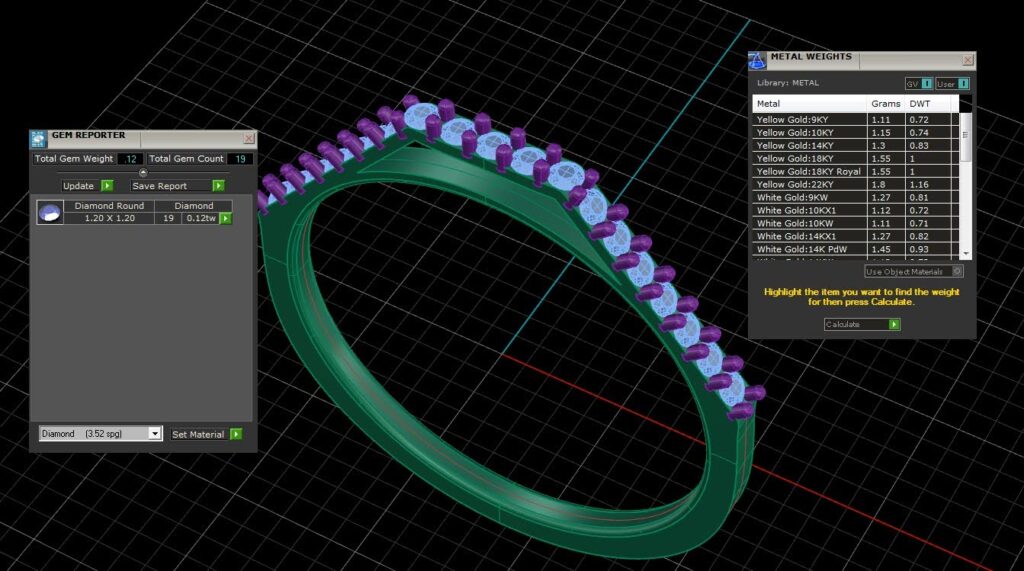Select the Yellow Gold:22KY row
Image resolution: width=1024 pixels, height=571 pixels.
[856, 184]
